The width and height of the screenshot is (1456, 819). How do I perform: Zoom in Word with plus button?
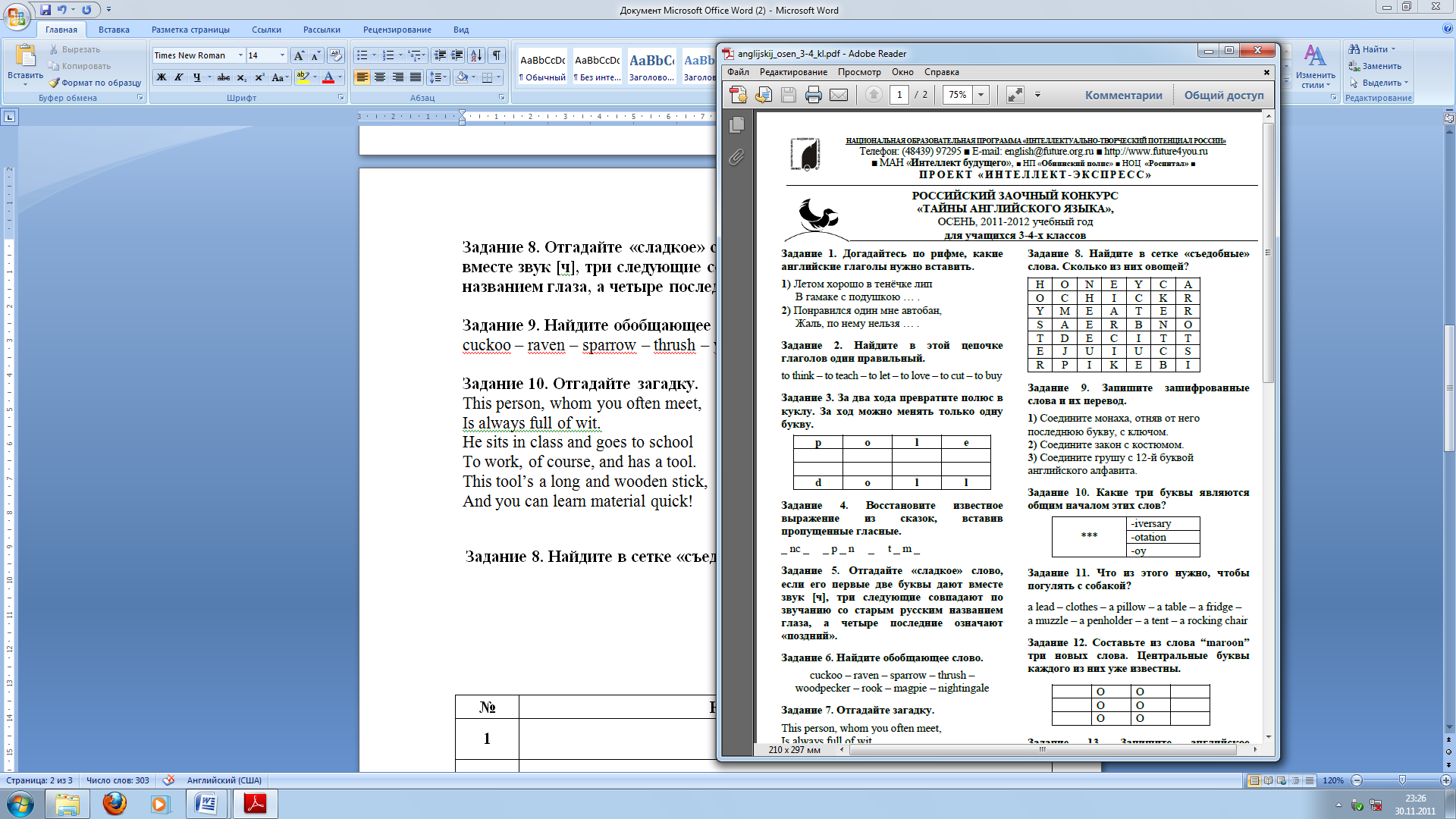pos(1446,780)
